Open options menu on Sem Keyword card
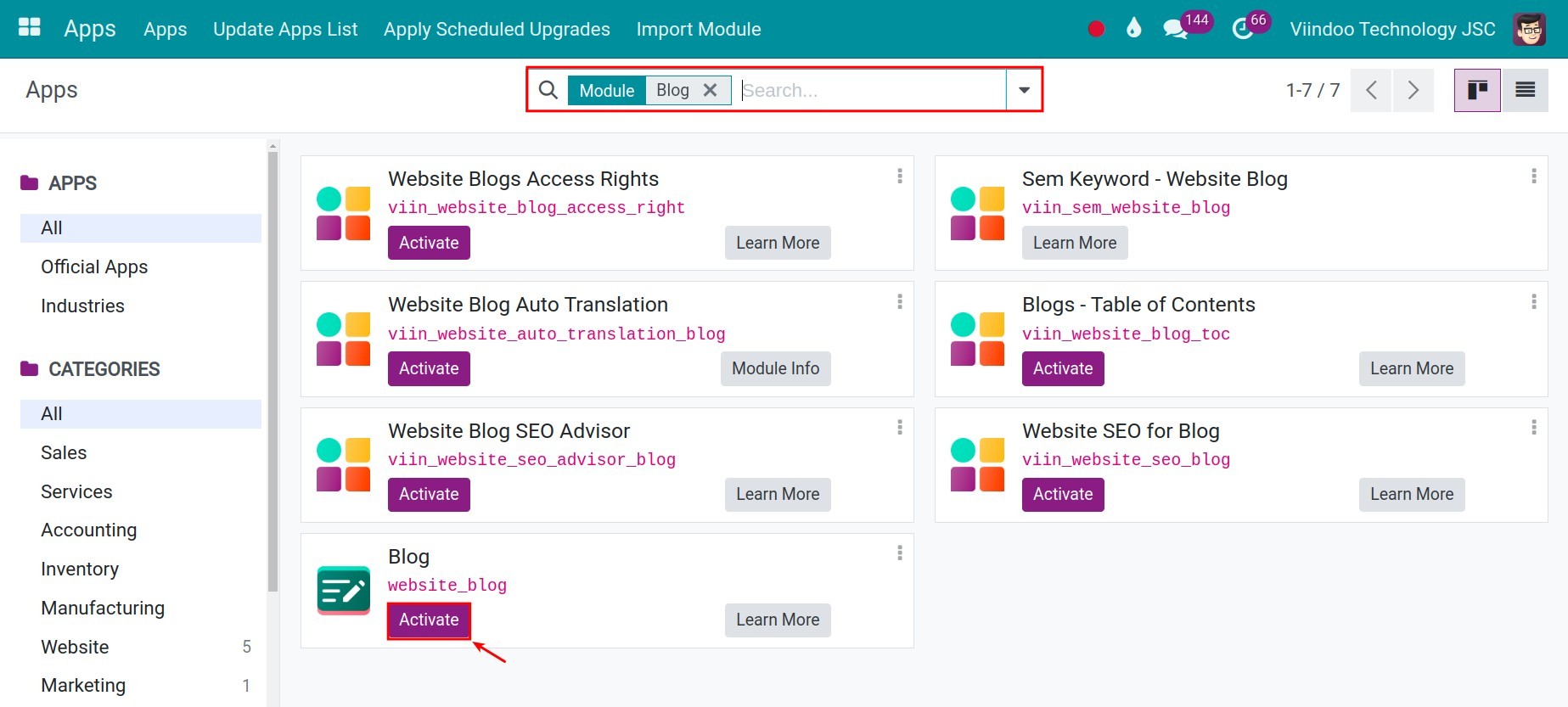1568x707 pixels. click(x=1533, y=176)
